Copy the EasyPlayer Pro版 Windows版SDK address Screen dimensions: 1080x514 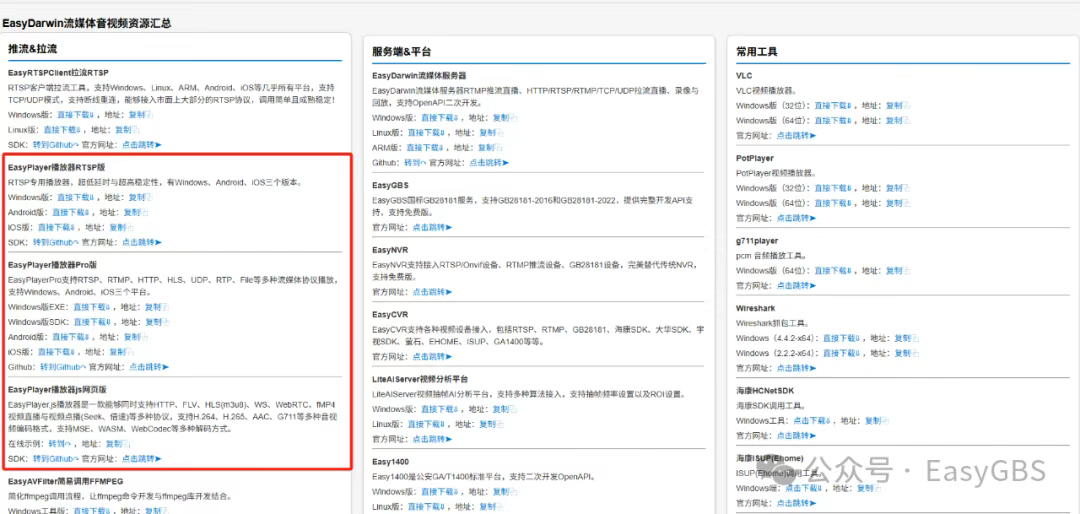157,322
